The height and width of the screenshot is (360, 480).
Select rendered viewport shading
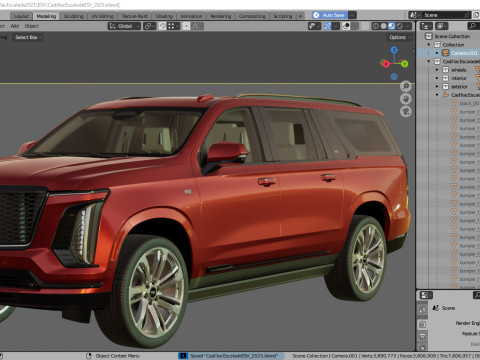point(400,26)
